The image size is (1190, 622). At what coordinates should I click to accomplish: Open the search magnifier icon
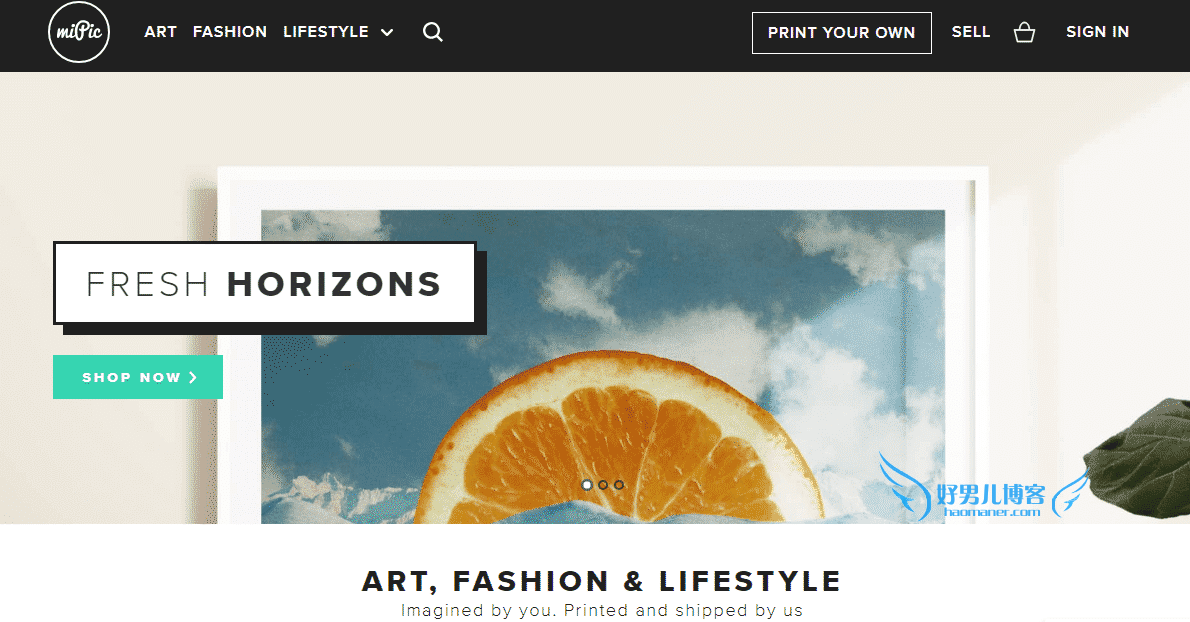(433, 32)
